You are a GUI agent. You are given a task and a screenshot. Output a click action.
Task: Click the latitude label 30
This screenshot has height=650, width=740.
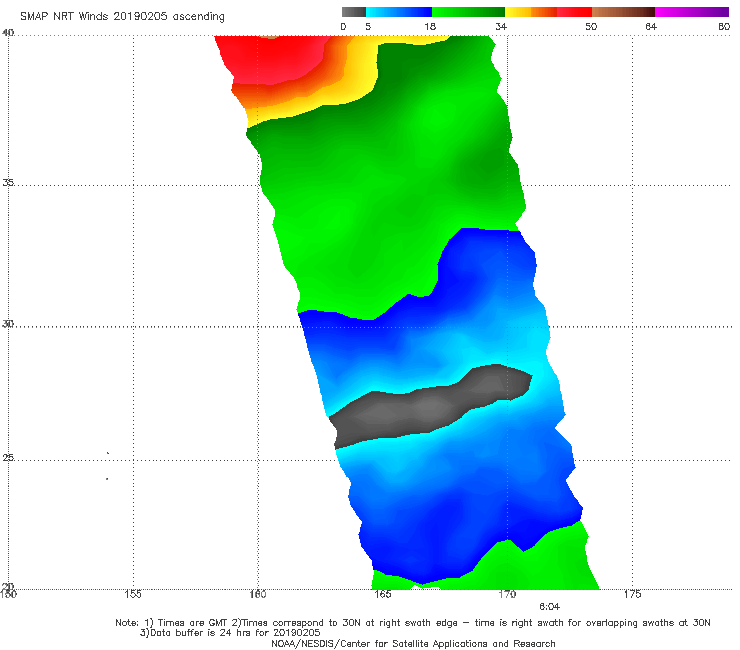(8, 324)
